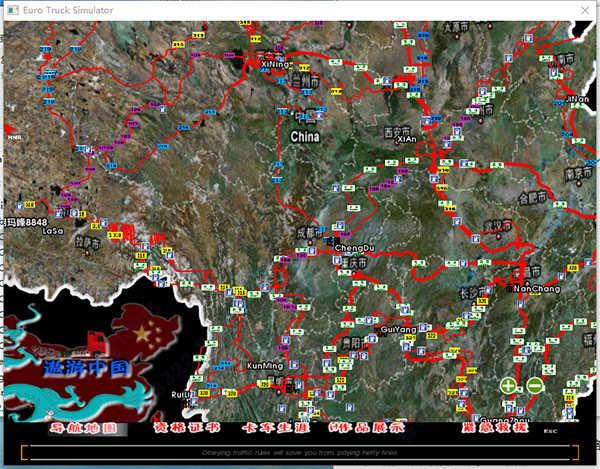Click the LaSa city marker
The height and width of the screenshot is (469, 600).
(52, 230)
